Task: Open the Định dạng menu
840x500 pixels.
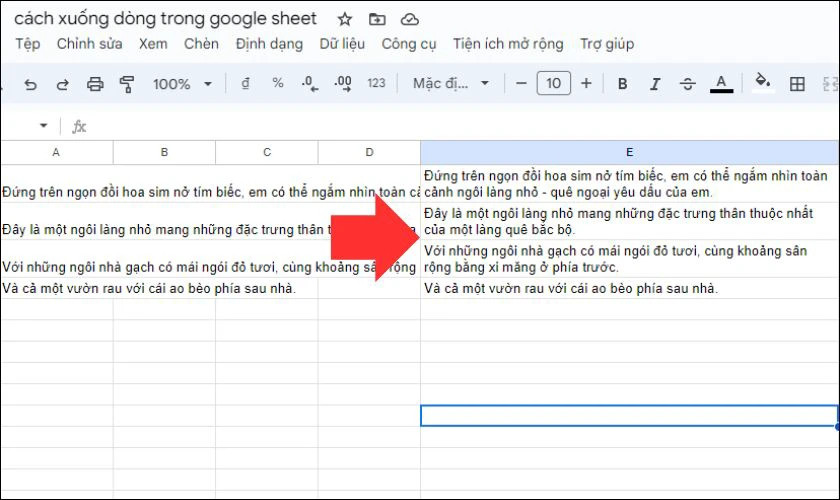Action: (x=269, y=44)
